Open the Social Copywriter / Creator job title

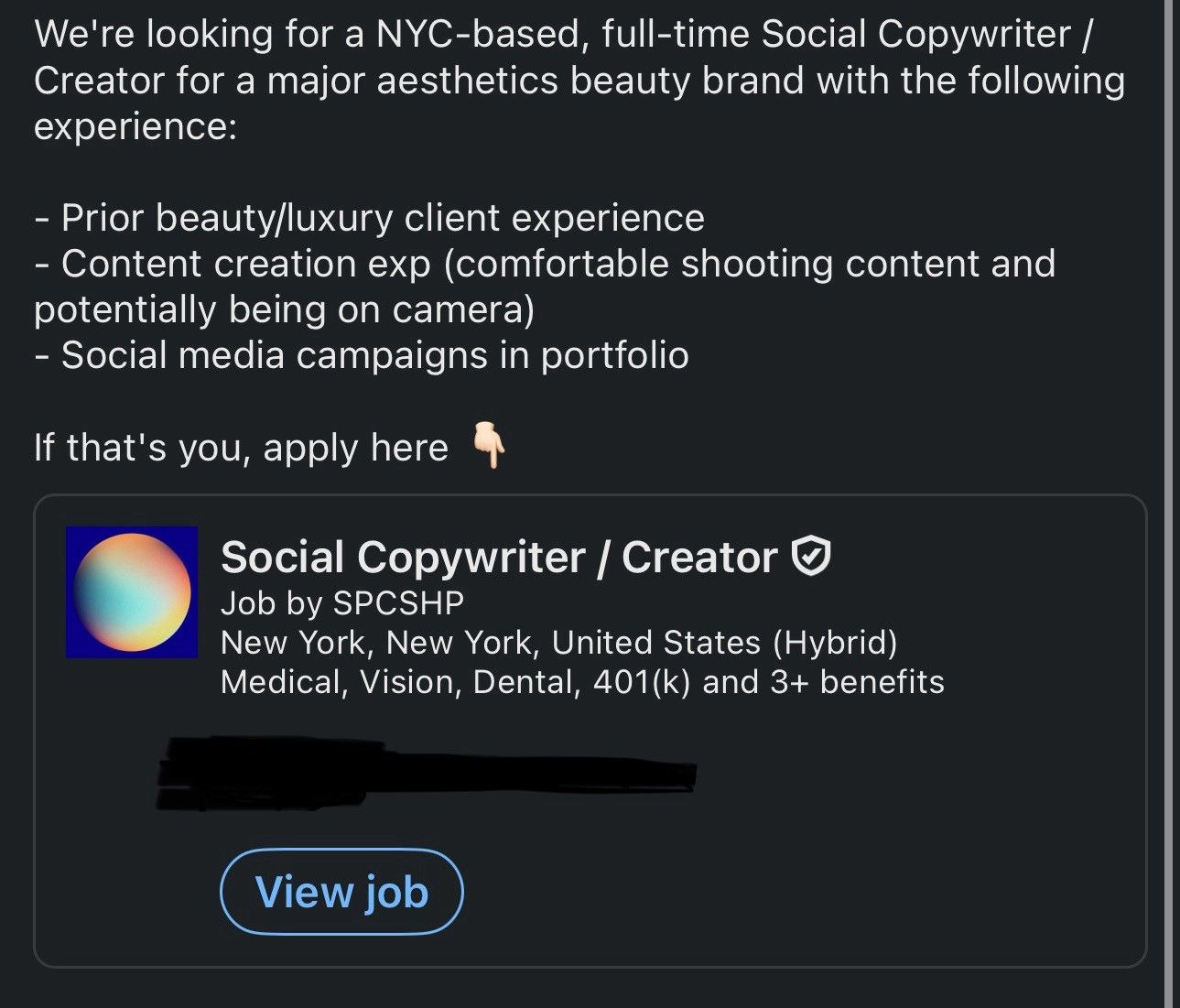pos(499,558)
